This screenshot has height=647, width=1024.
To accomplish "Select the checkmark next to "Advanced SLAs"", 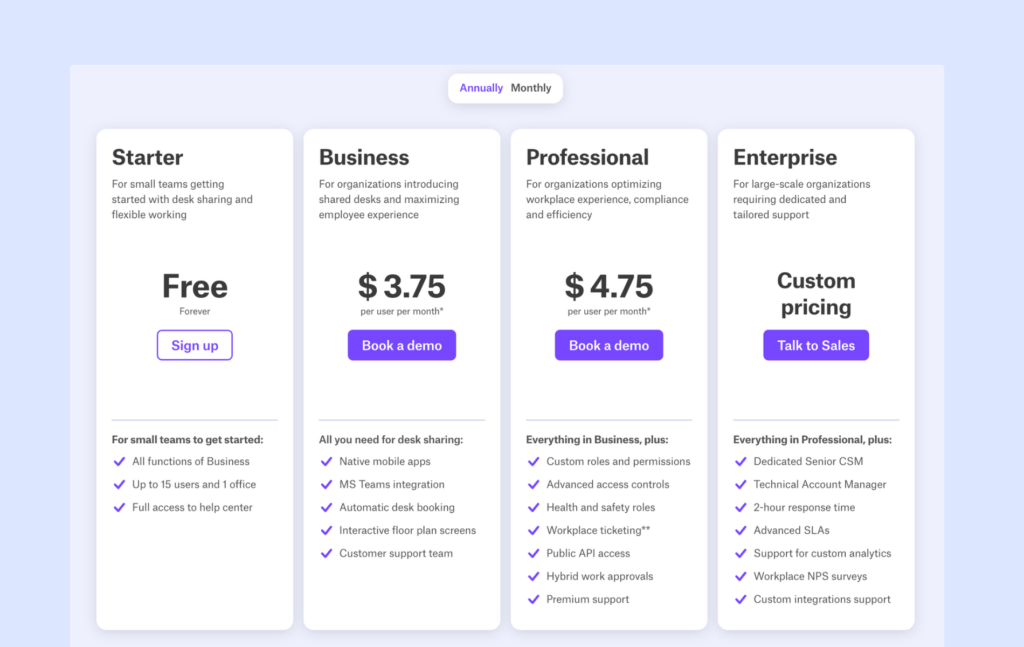I will [741, 530].
